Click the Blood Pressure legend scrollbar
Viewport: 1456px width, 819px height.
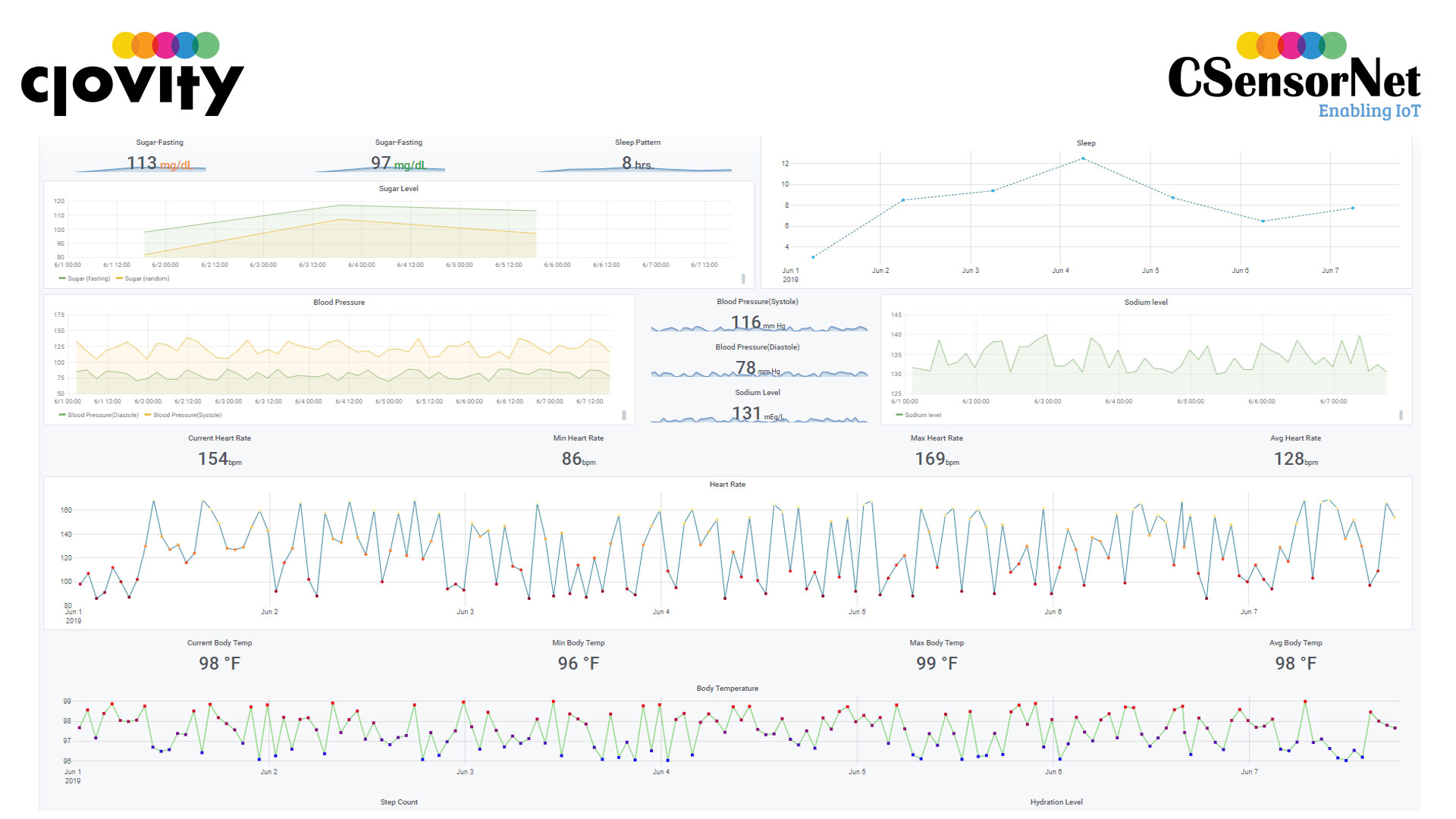coord(624,416)
